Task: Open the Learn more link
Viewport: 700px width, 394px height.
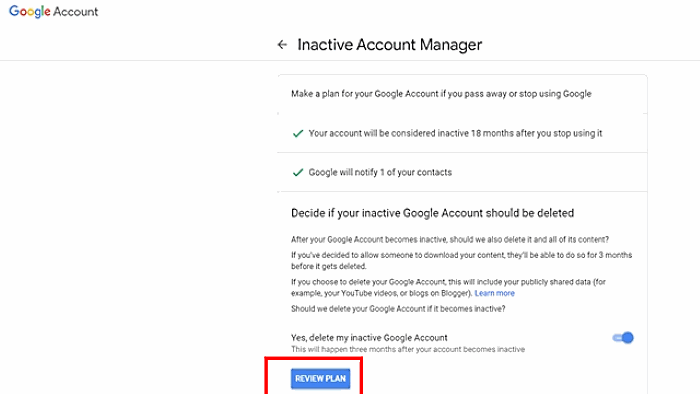Action: point(494,293)
